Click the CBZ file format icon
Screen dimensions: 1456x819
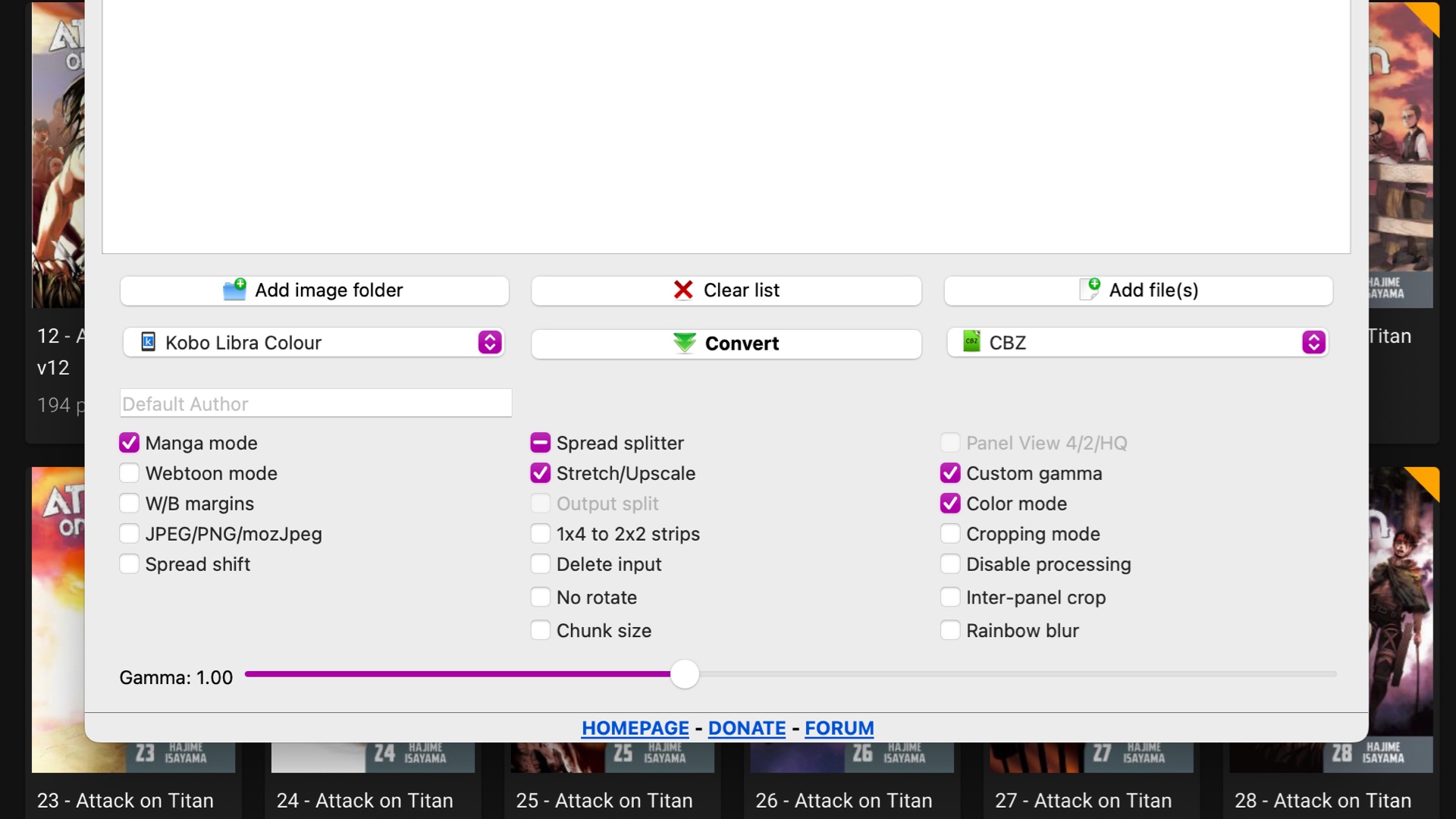point(973,341)
